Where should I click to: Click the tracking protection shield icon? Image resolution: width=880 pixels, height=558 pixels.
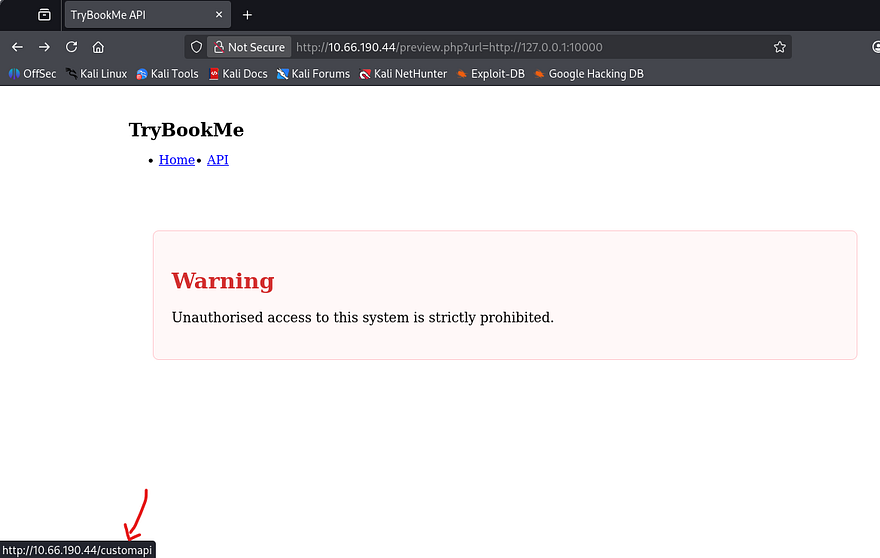pos(196,47)
